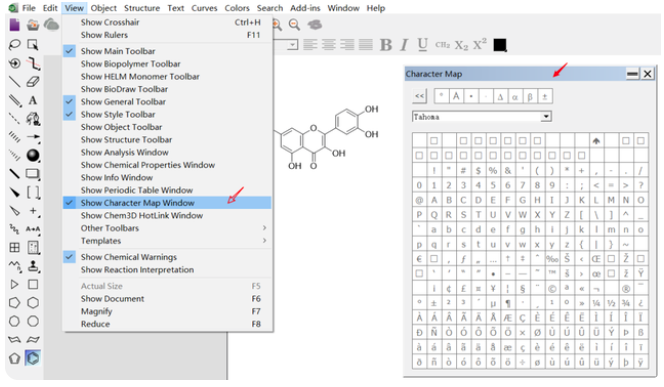Click the Italic formatting icon
The image size is (664, 387).
(x=404, y=44)
